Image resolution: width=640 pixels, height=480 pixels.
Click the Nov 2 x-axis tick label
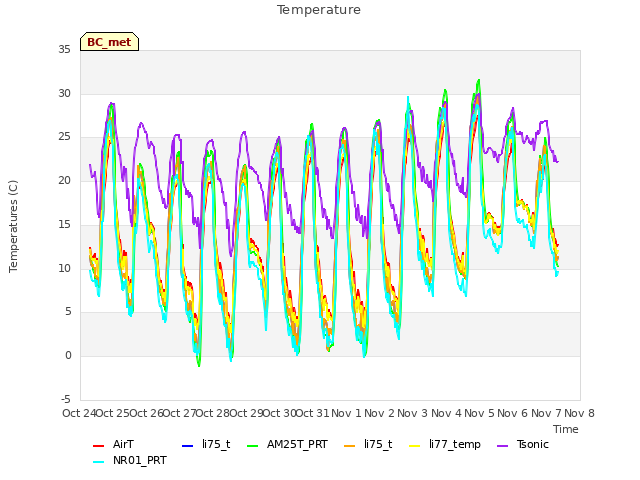click(x=380, y=413)
